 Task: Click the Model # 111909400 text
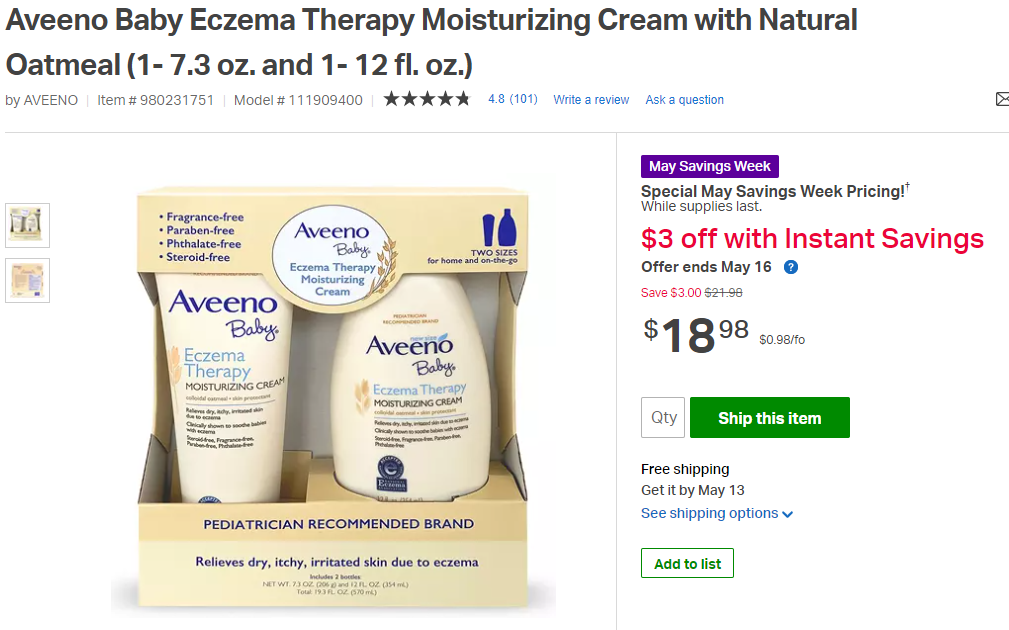(x=298, y=100)
